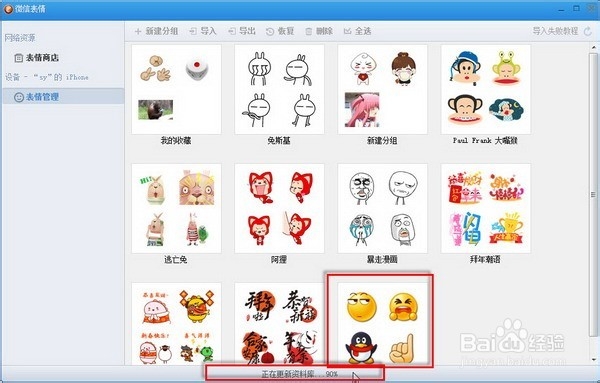
Task: Select the cartoon 恭喜发财 emoticon group
Action: click(x=176, y=323)
